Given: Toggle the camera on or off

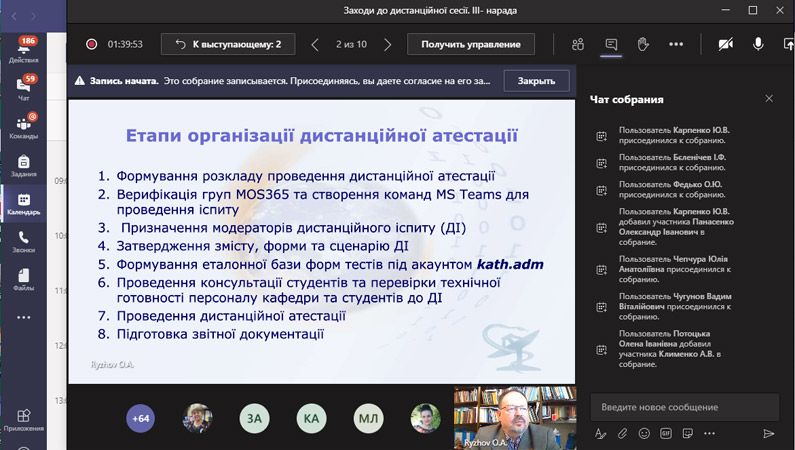Looking at the screenshot, I should click(726, 45).
